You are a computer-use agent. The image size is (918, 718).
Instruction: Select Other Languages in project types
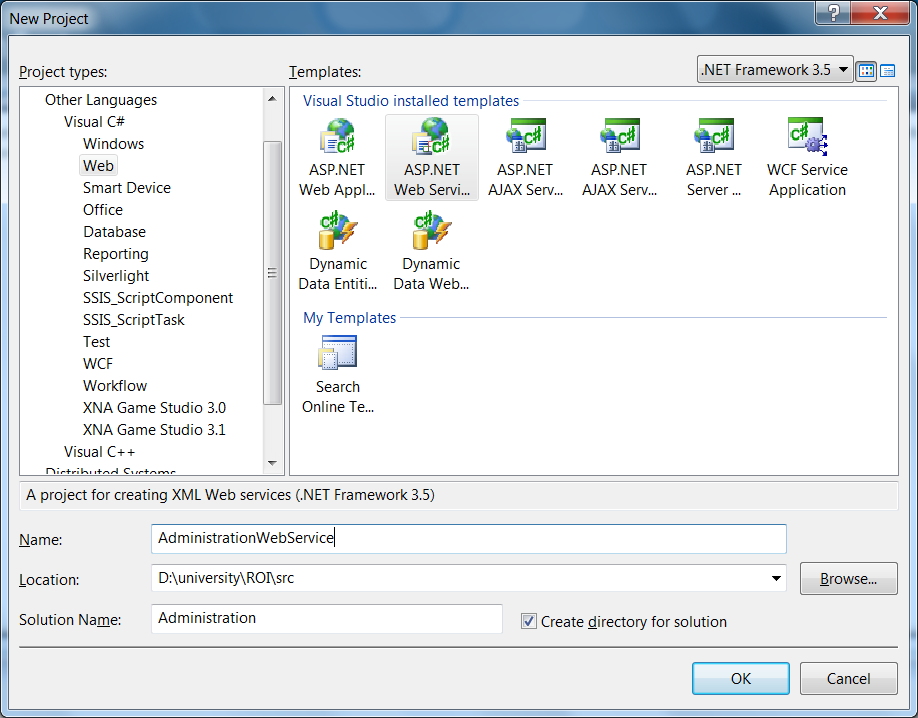click(x=101, y=100)
